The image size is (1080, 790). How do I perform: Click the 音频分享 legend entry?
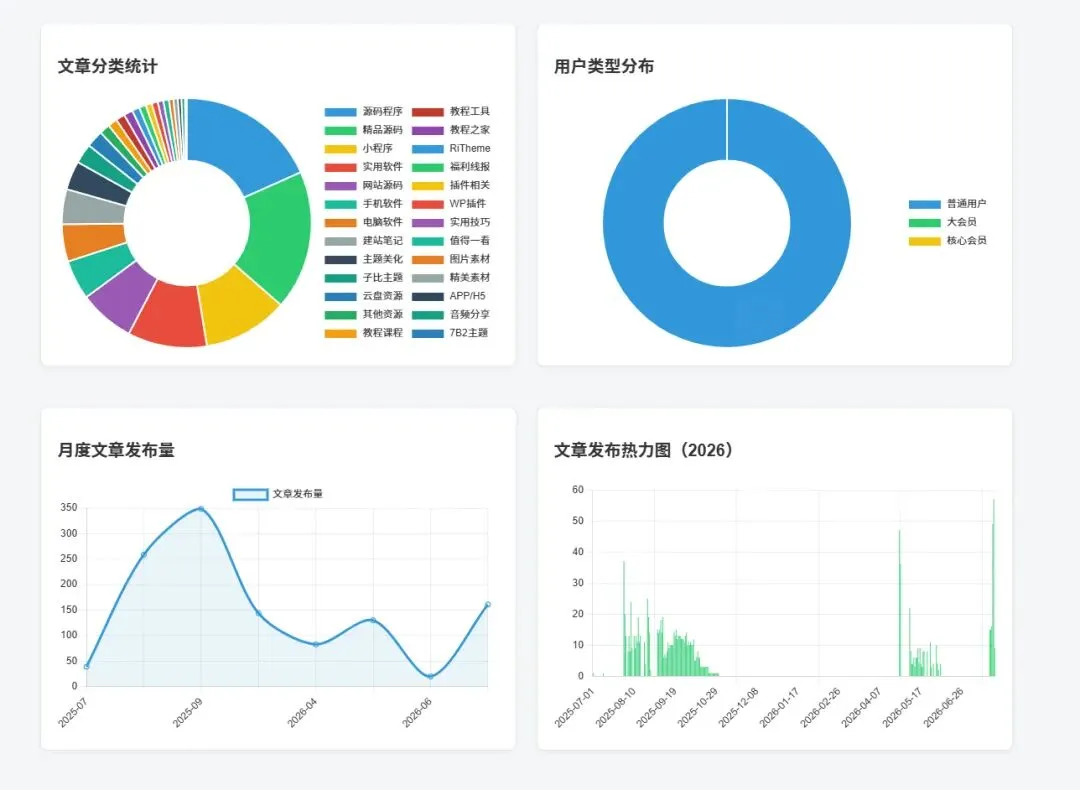pyautogui.click(x=451, y=315)
